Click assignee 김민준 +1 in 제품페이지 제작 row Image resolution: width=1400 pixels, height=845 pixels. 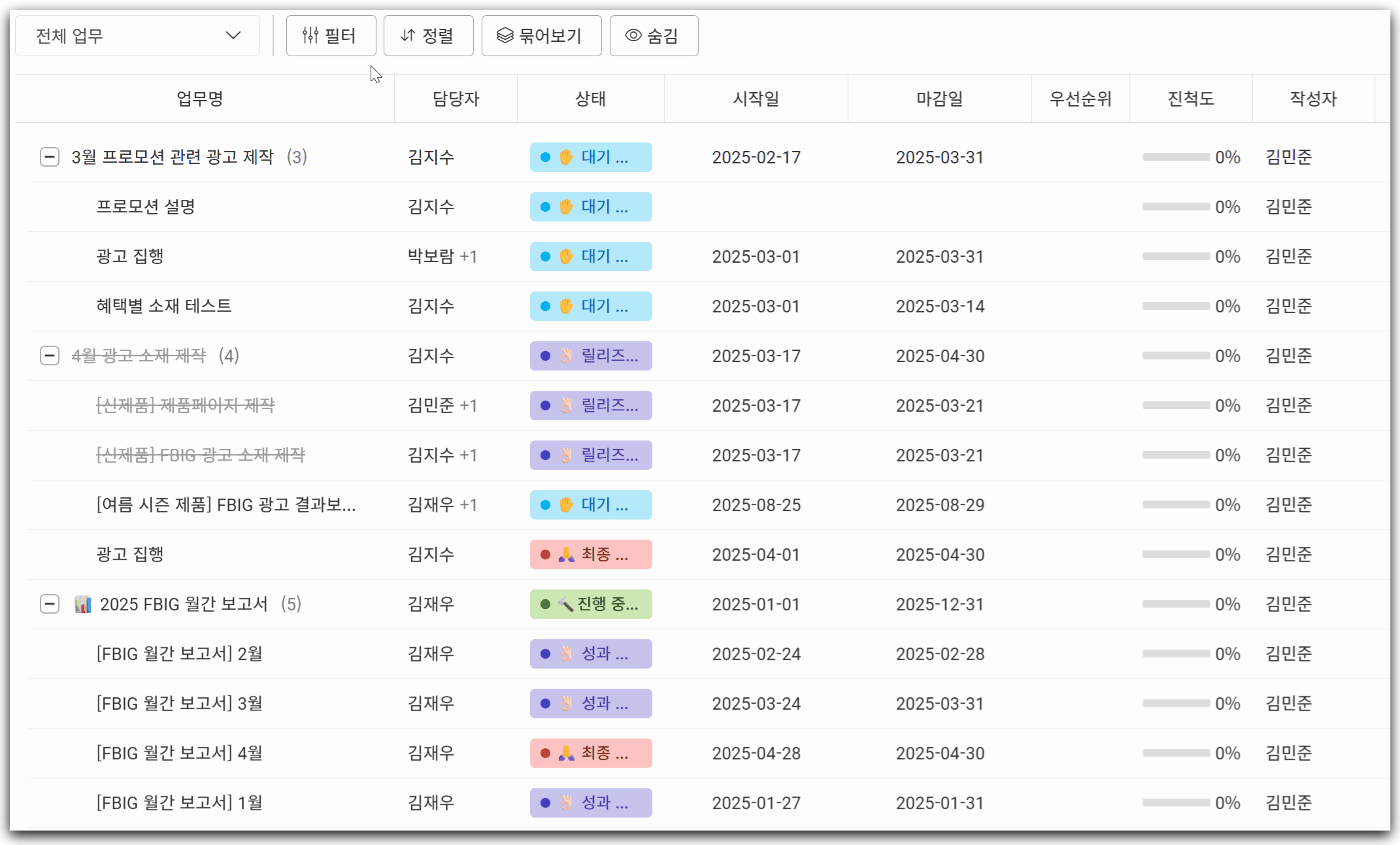(442, 405)
